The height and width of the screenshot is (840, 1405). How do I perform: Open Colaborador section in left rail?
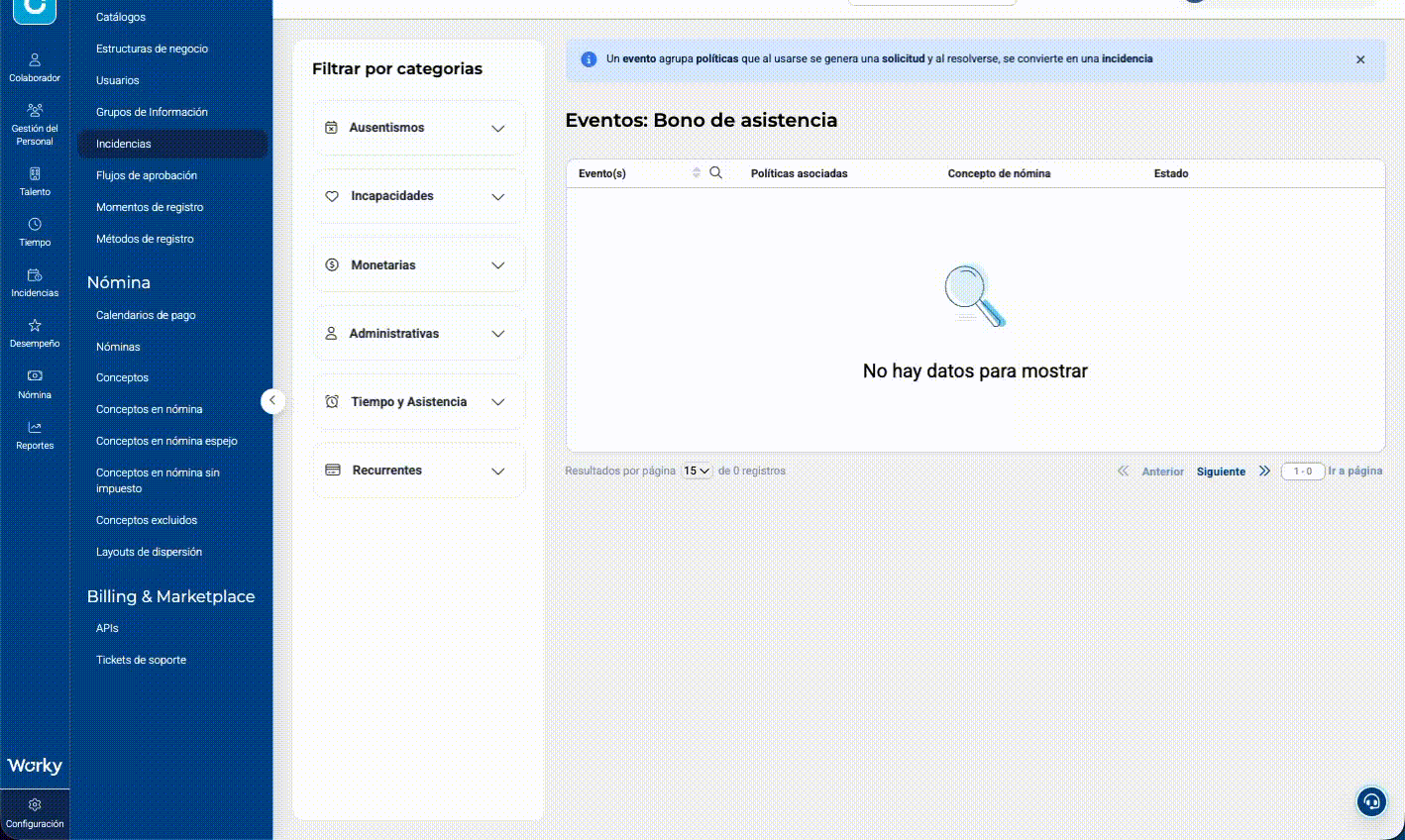[35, 67]
